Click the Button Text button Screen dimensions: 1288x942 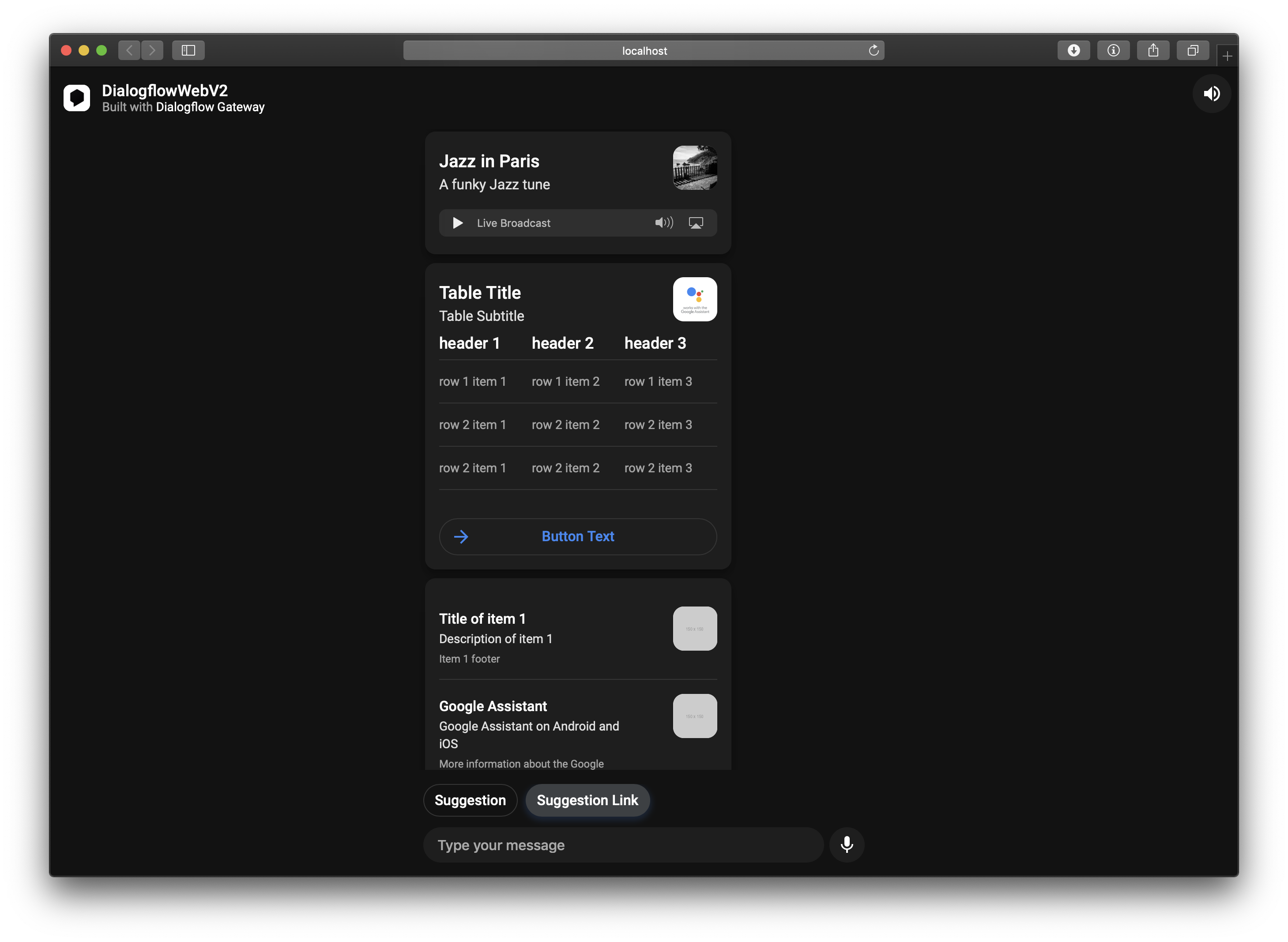pos(578,537)
